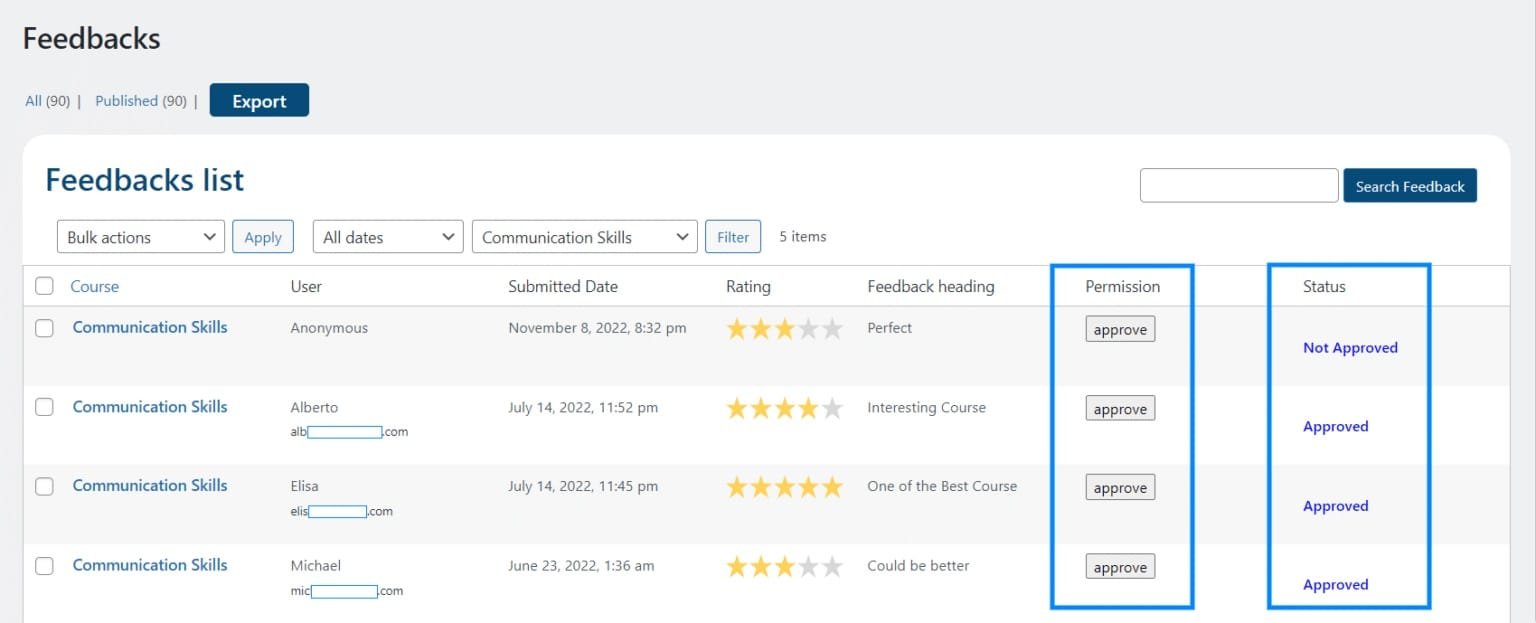Select Elisa's feedback row checkbox

[44, 486]
